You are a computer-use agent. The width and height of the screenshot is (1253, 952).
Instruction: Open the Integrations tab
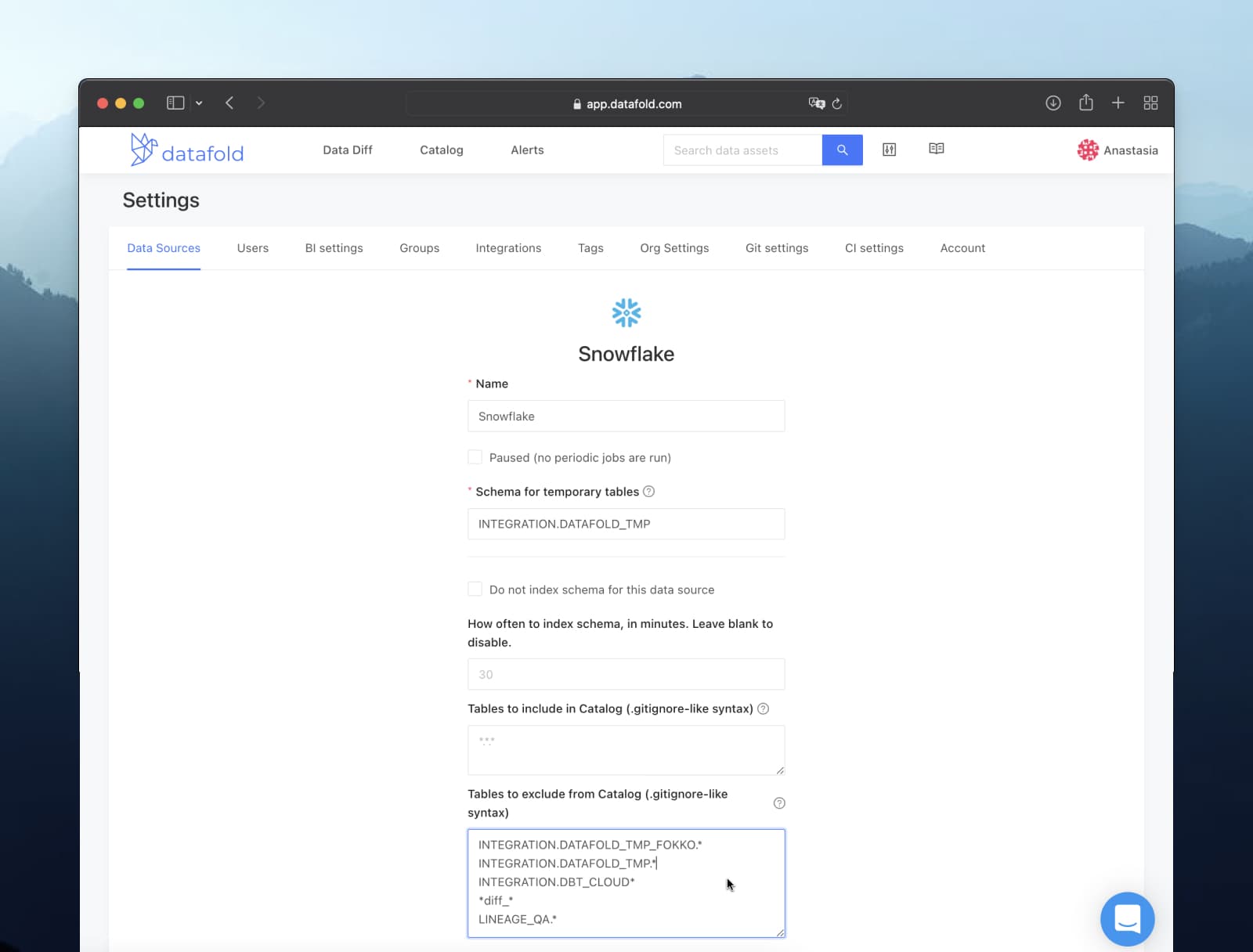pos(508,248)
